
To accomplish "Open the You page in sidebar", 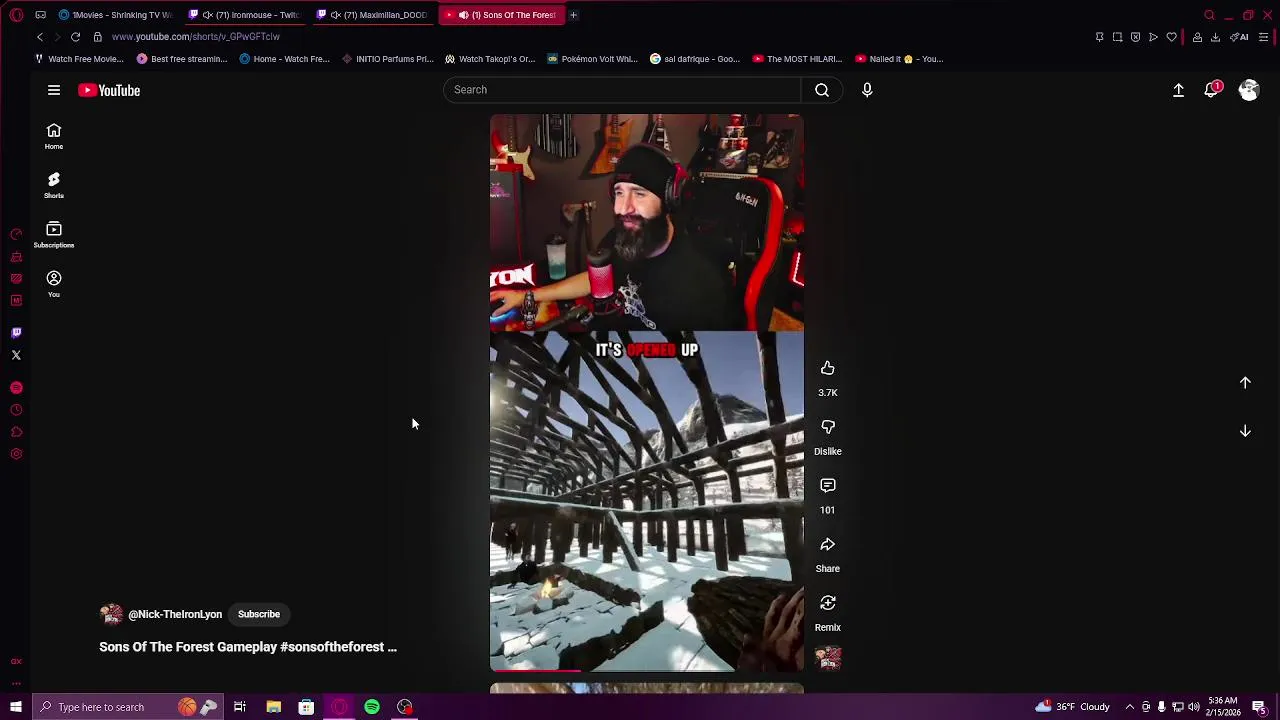I will [x=54, y=284].
